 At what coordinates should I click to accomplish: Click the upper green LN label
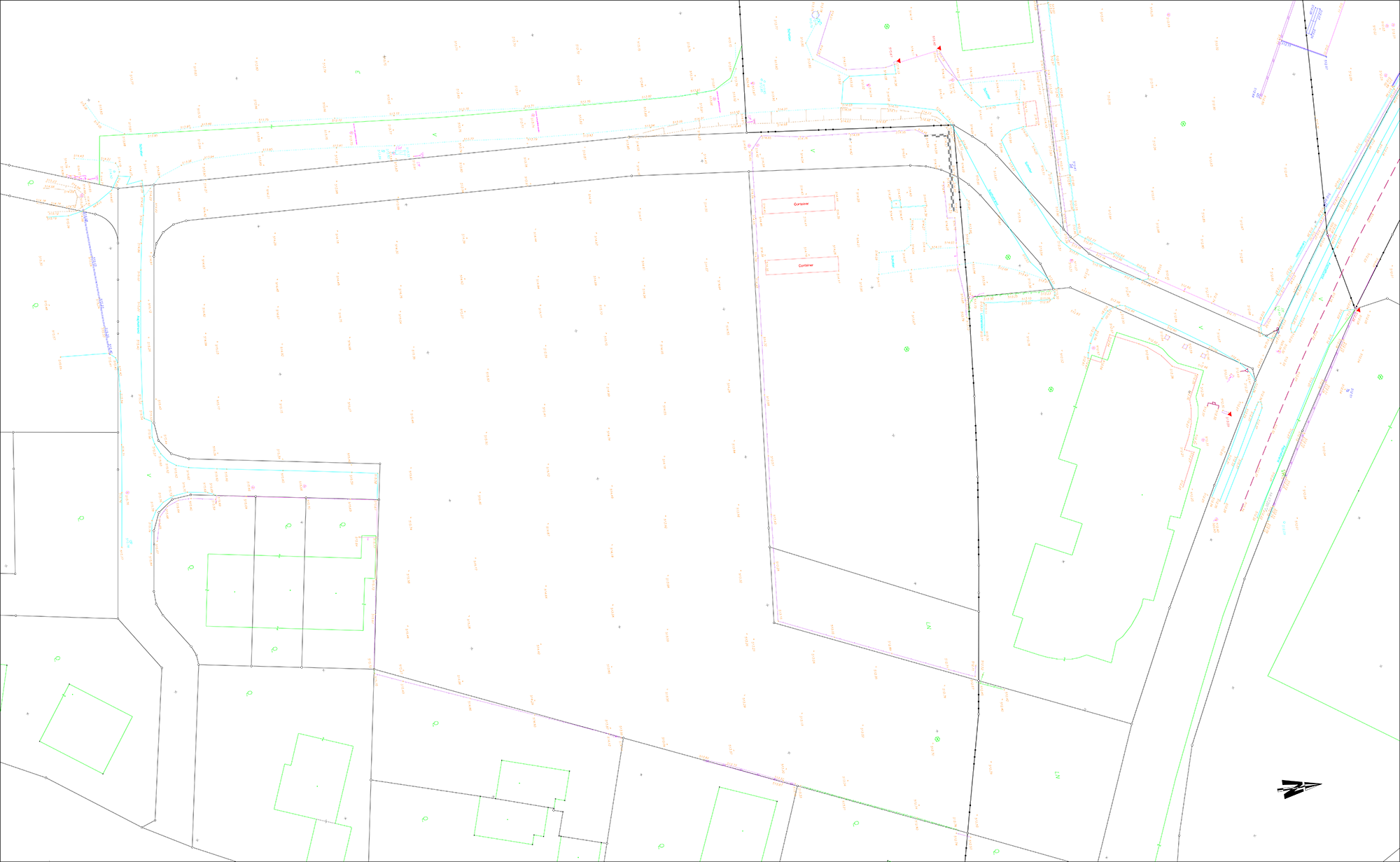click(929, 627)
